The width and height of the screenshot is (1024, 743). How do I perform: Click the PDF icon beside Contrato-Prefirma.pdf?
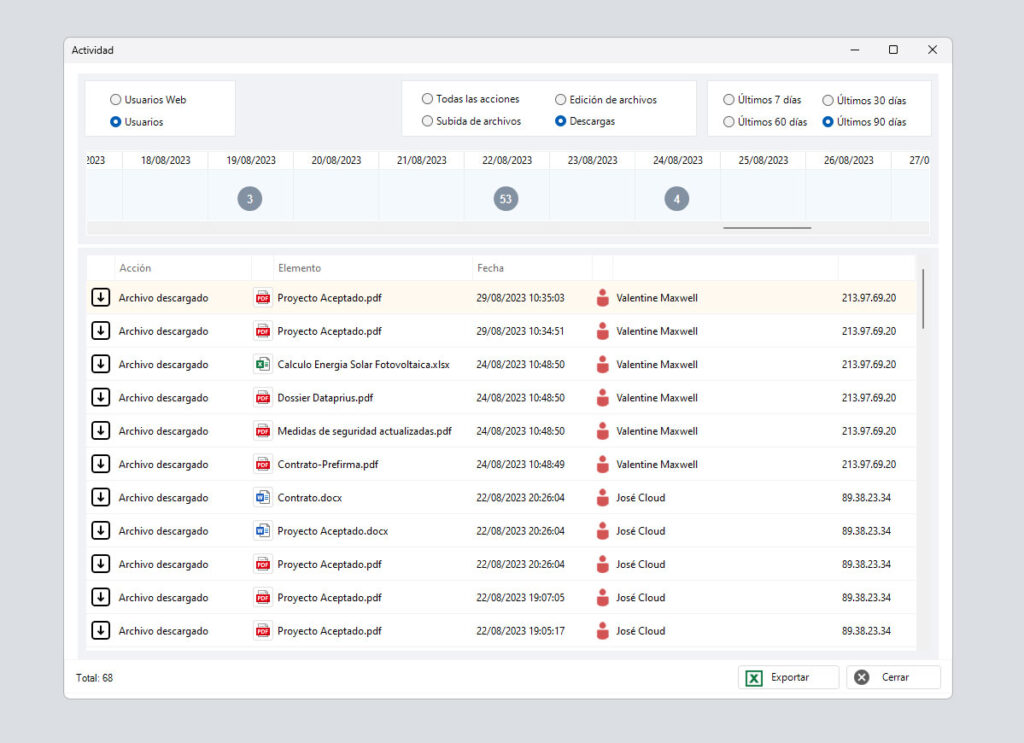click(263, 464)
